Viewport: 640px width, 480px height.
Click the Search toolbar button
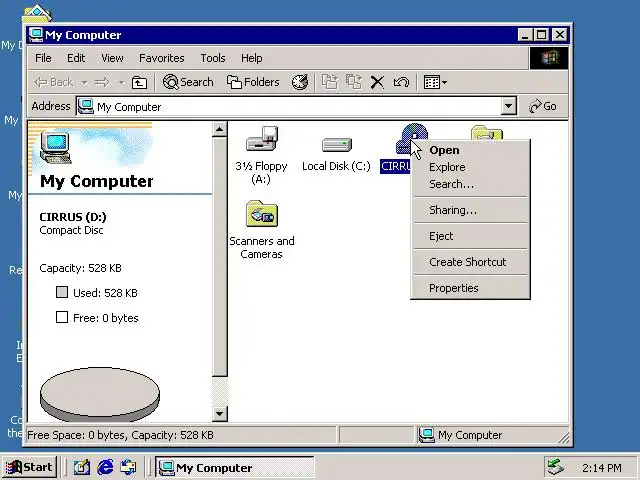click(188, 82)
